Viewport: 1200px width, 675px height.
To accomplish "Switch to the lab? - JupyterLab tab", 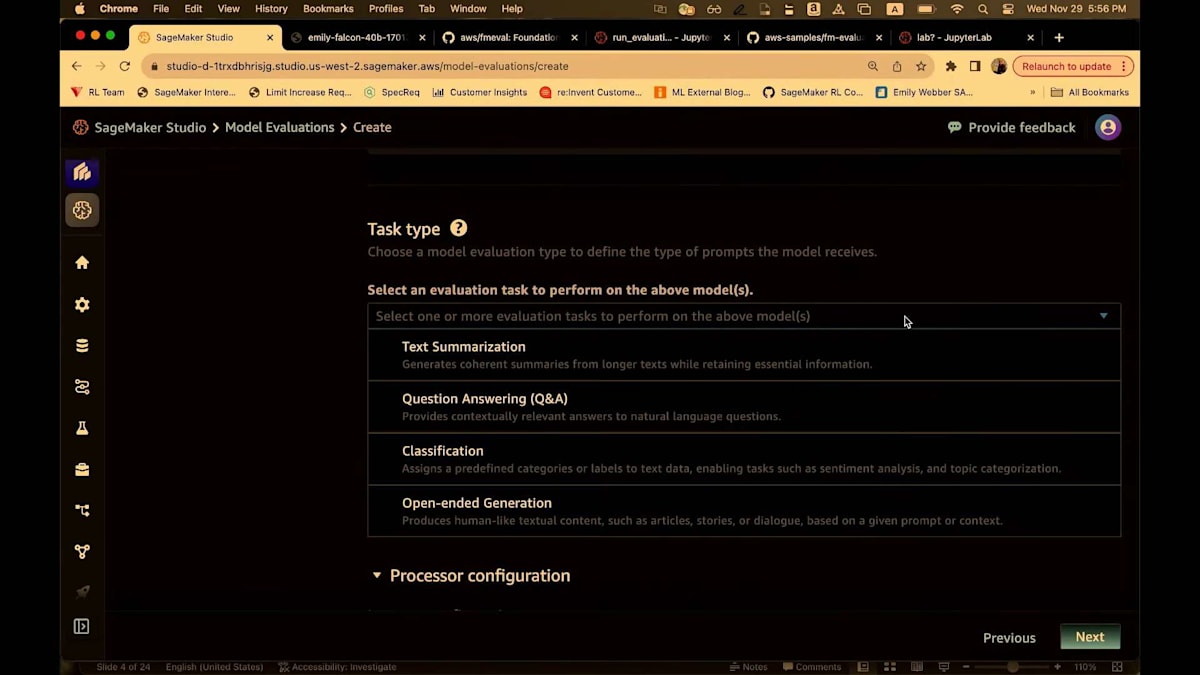I will click(x=966, y=37).
